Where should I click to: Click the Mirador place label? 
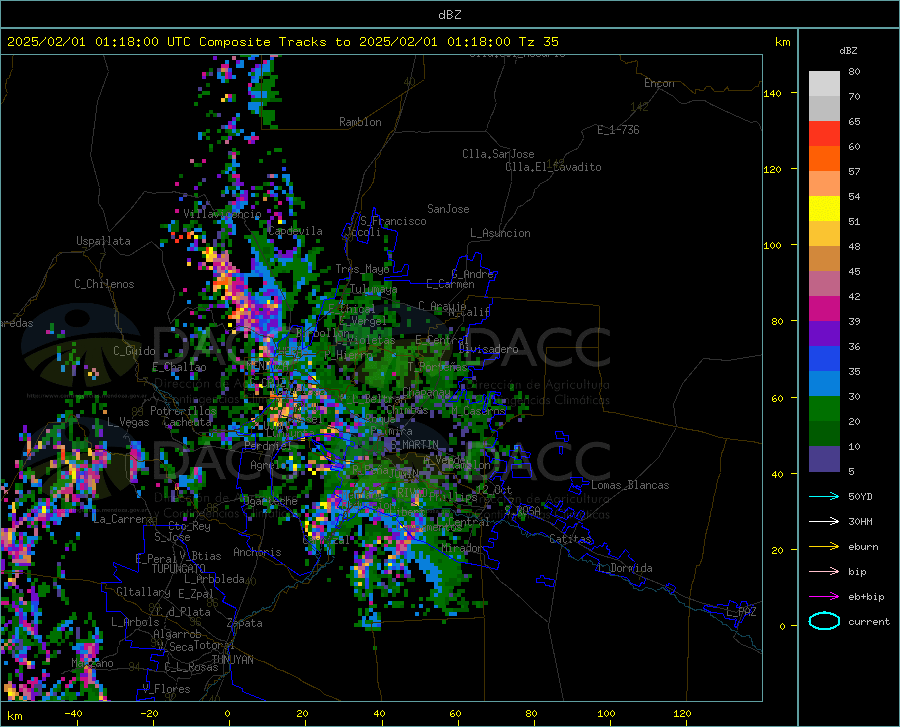(x=461, y=549)
